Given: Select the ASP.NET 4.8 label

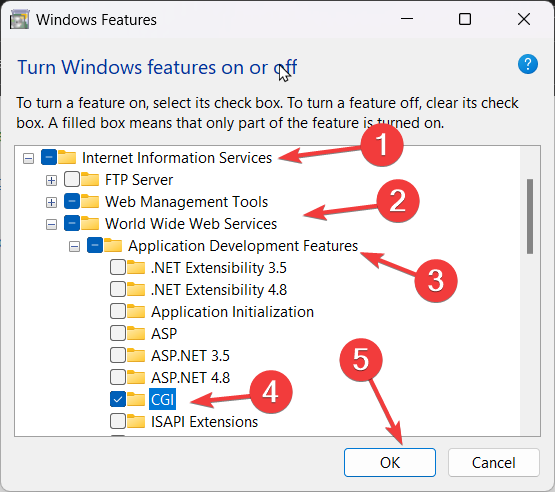Looking at the screenshot, I should tap(190, 378).
